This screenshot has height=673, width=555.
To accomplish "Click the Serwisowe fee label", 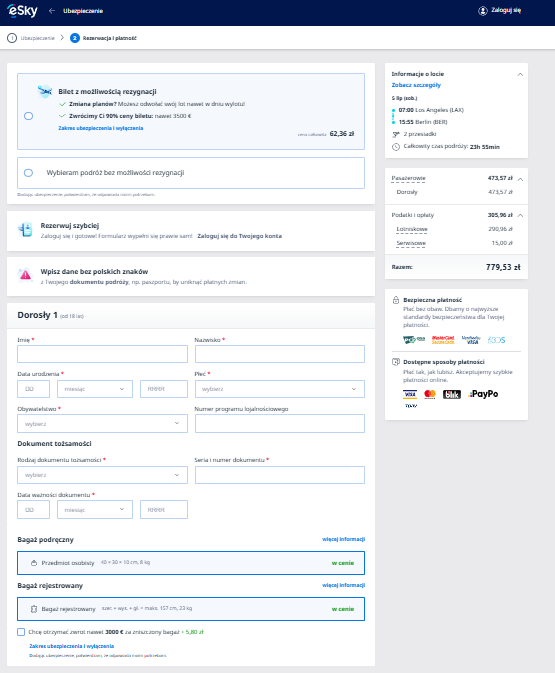I will point(411,243).
